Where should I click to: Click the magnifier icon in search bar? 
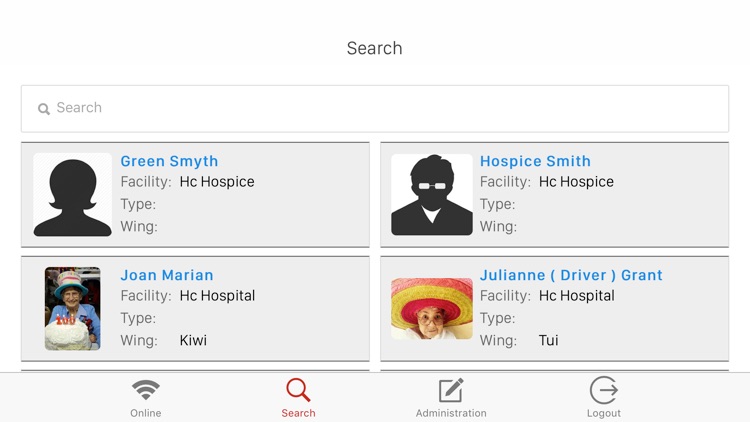pyautogui.click(x=44, y=109)
